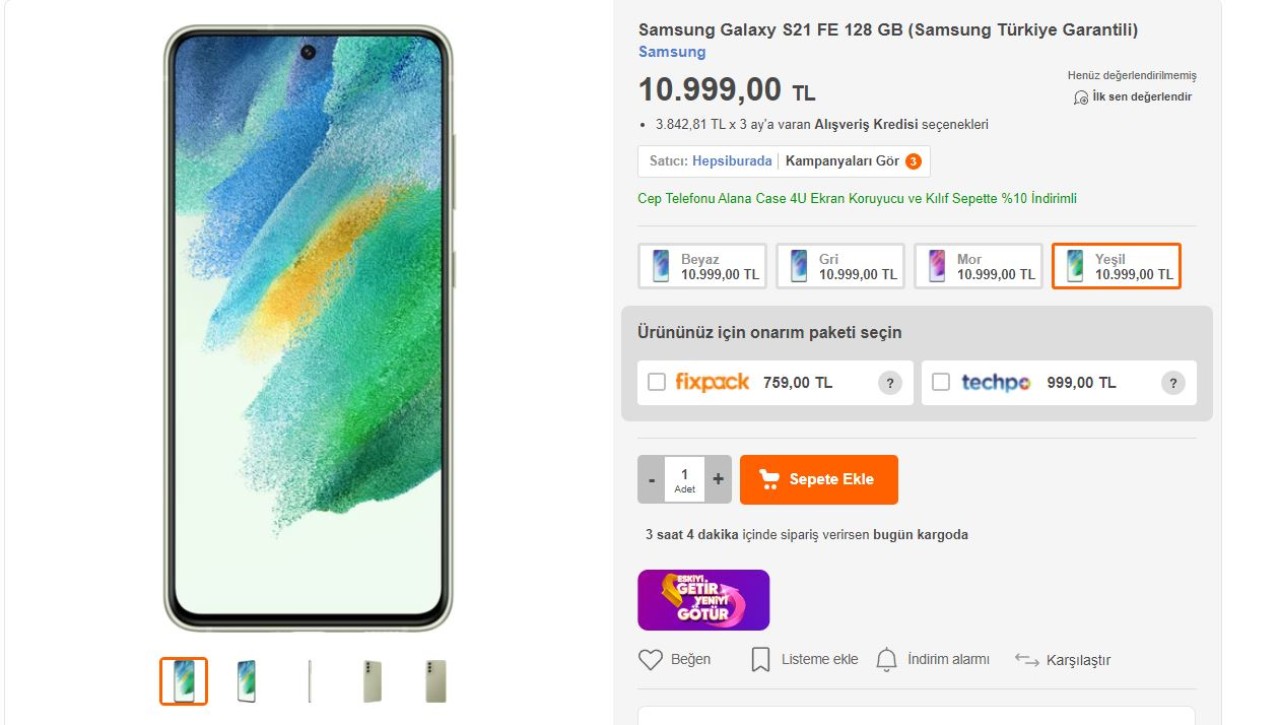Open the techpo help question mark
This screenshot has height=725, width=1280.
(1172, 382)
